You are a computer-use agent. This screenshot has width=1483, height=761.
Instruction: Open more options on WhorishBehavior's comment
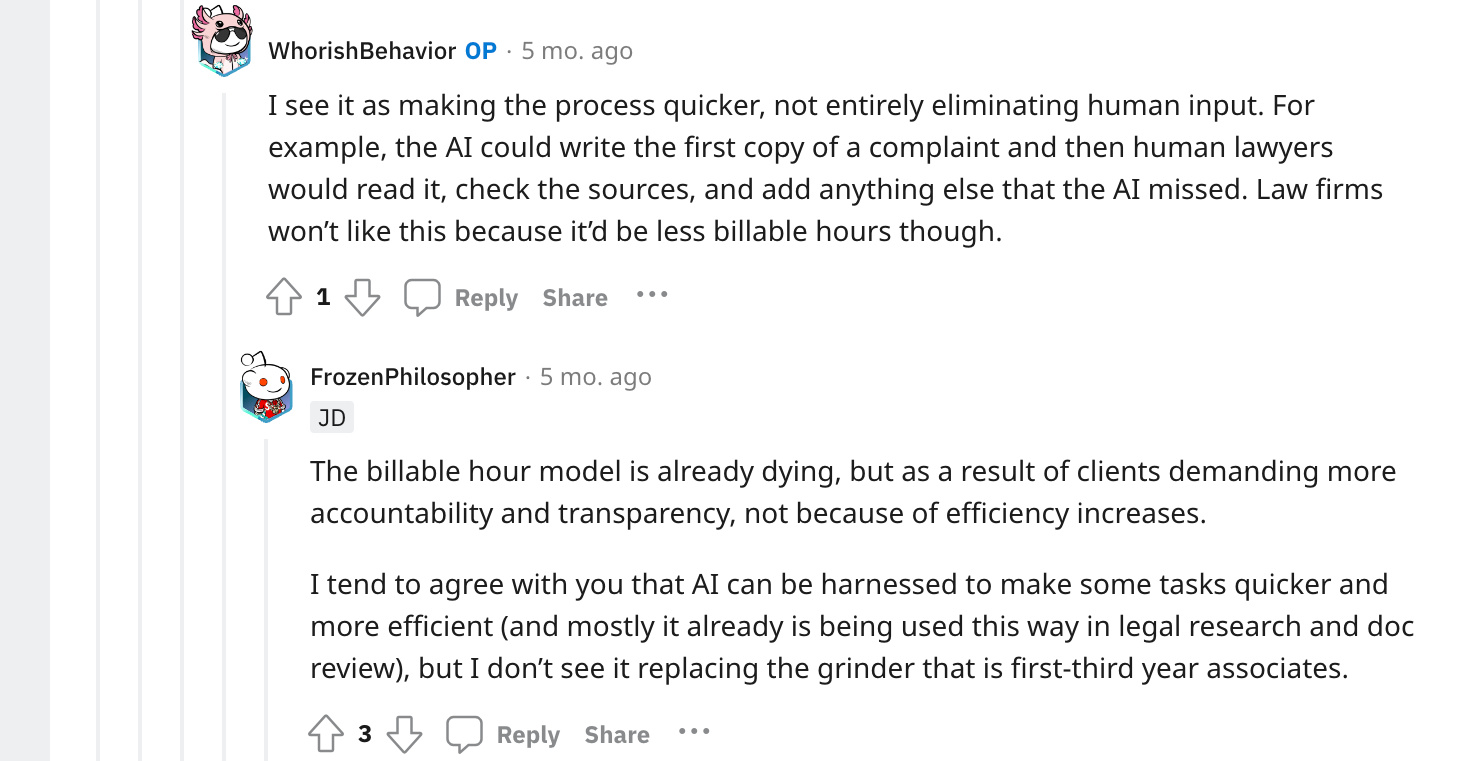pyautogui.click(x=652, y=295)
